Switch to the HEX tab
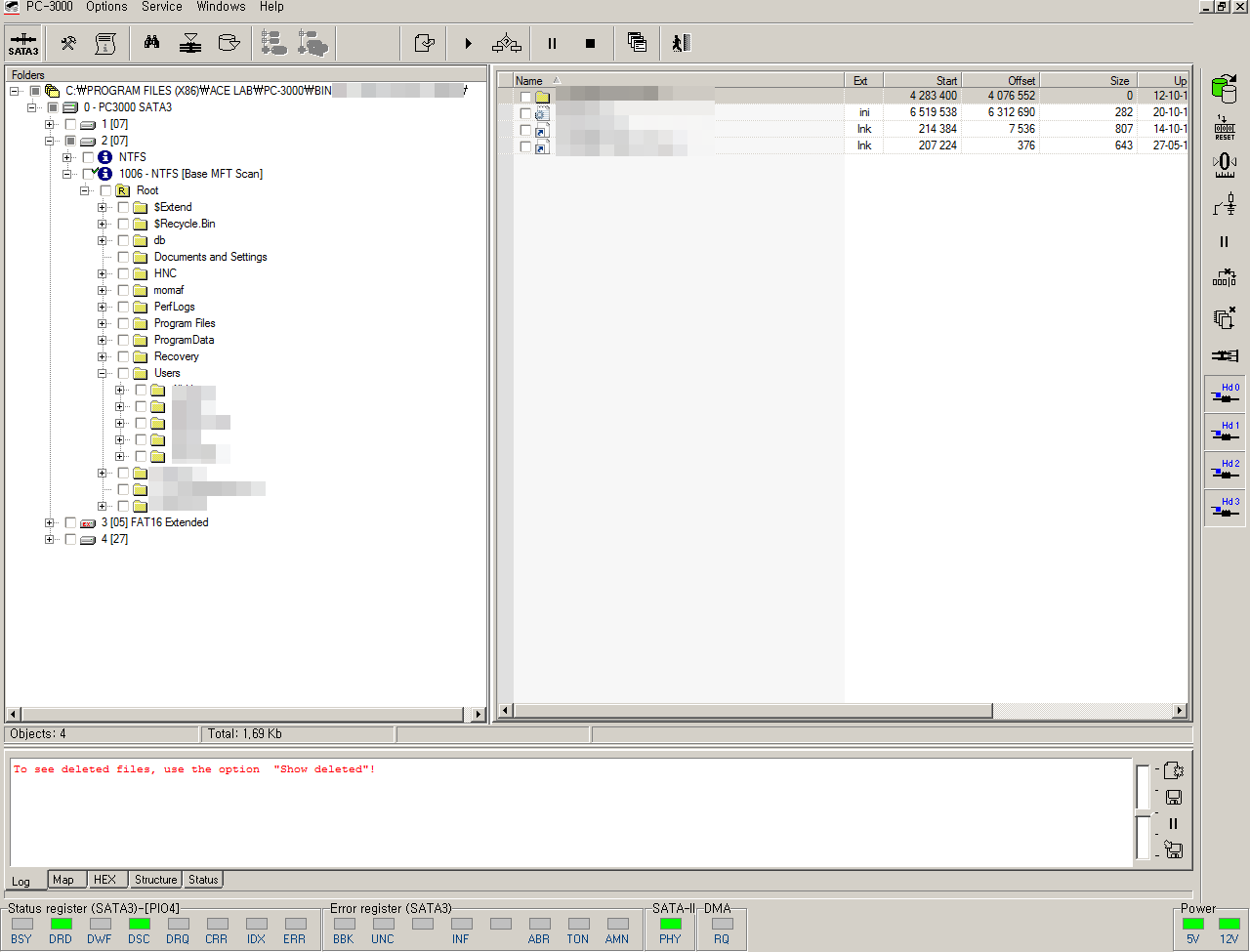 (105, 880)
